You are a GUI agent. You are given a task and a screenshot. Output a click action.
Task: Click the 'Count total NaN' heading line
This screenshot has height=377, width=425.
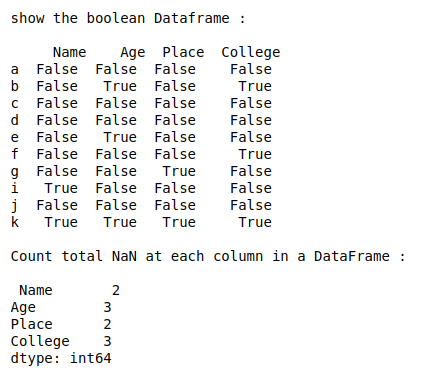coord(208,256)
